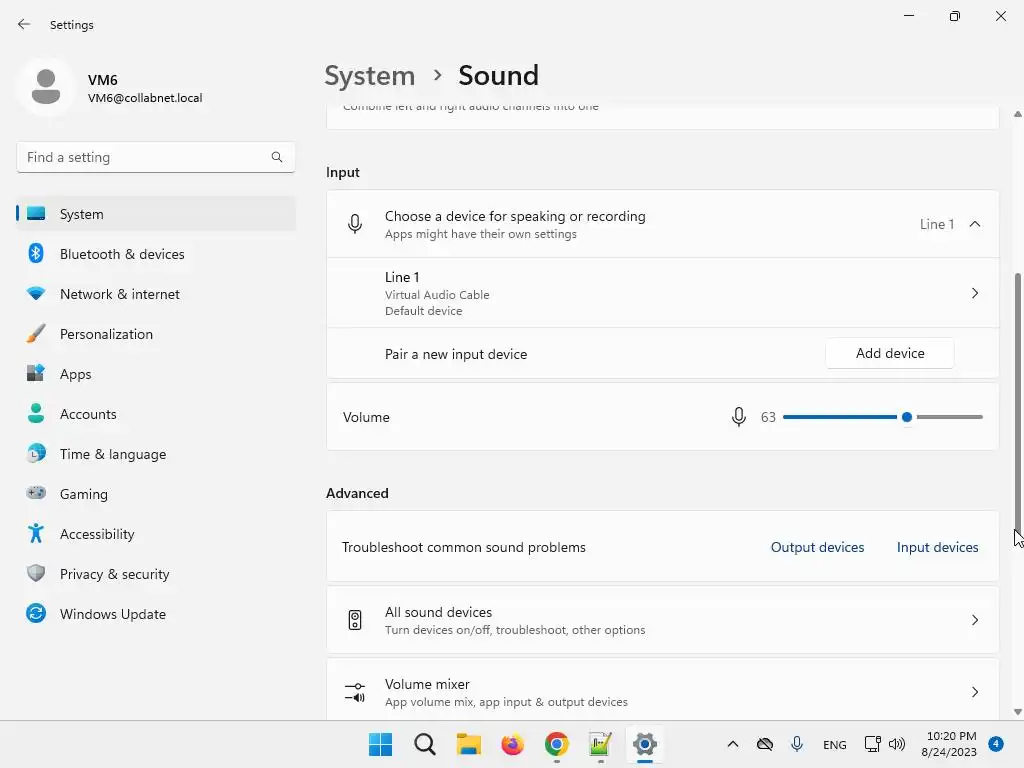Open Google Chrome from the taskbar
This screenshot has height=768, width=1024.
click(557, 744)
